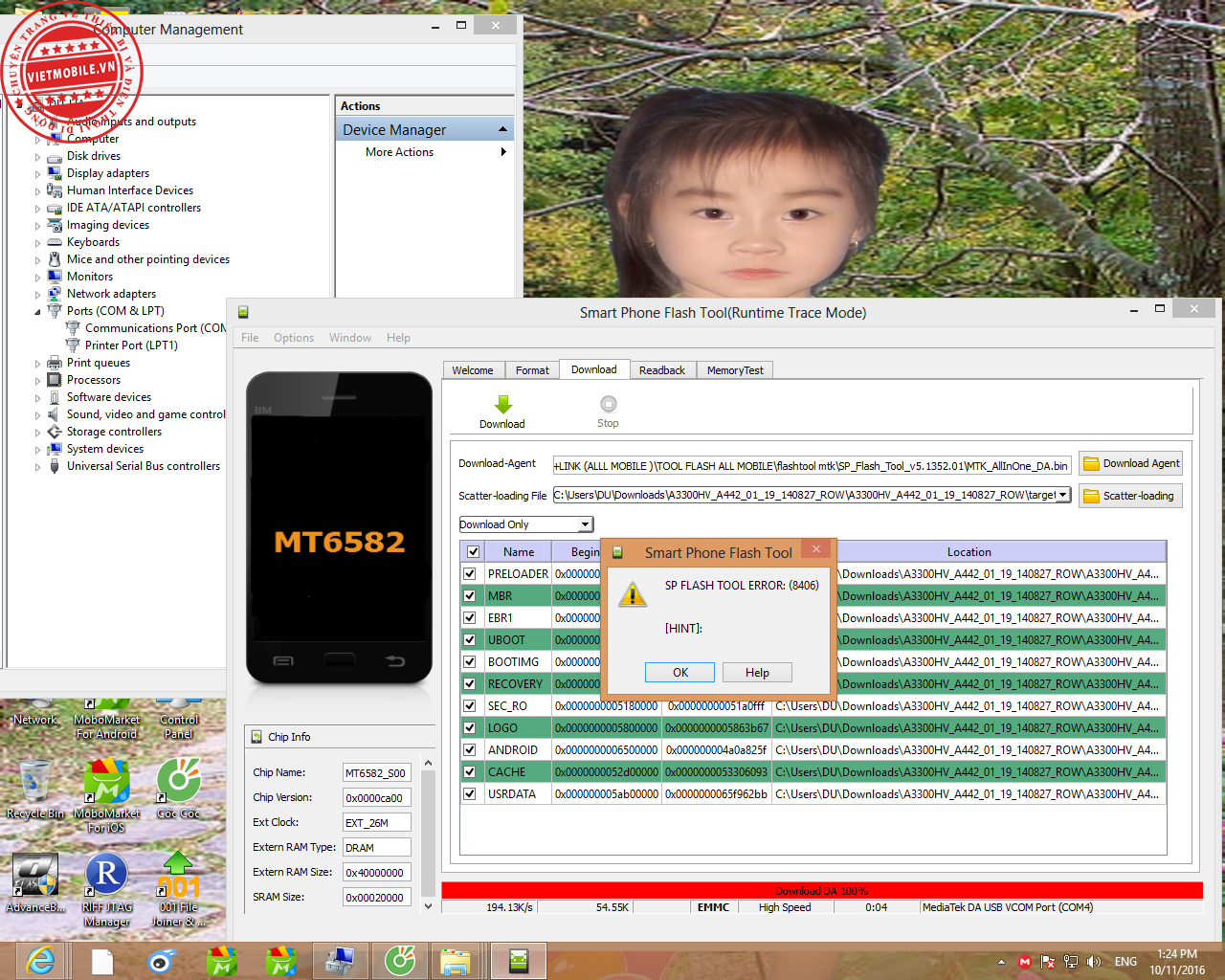Switch to the Readback tab
The image size is (1225, 980).
point(662,370)
